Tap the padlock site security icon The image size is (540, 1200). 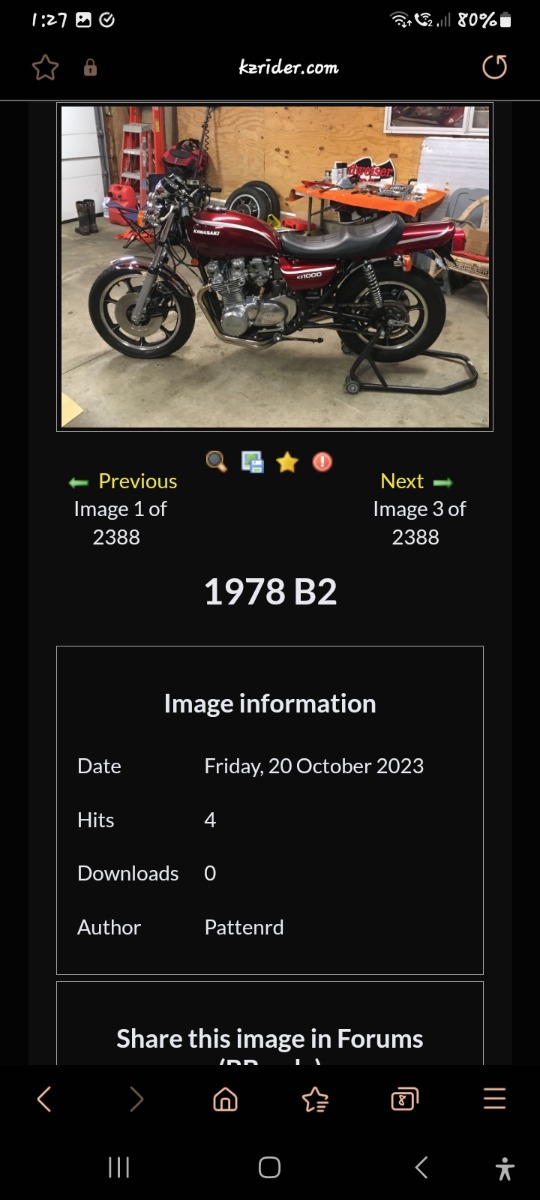tap(90, 68)
